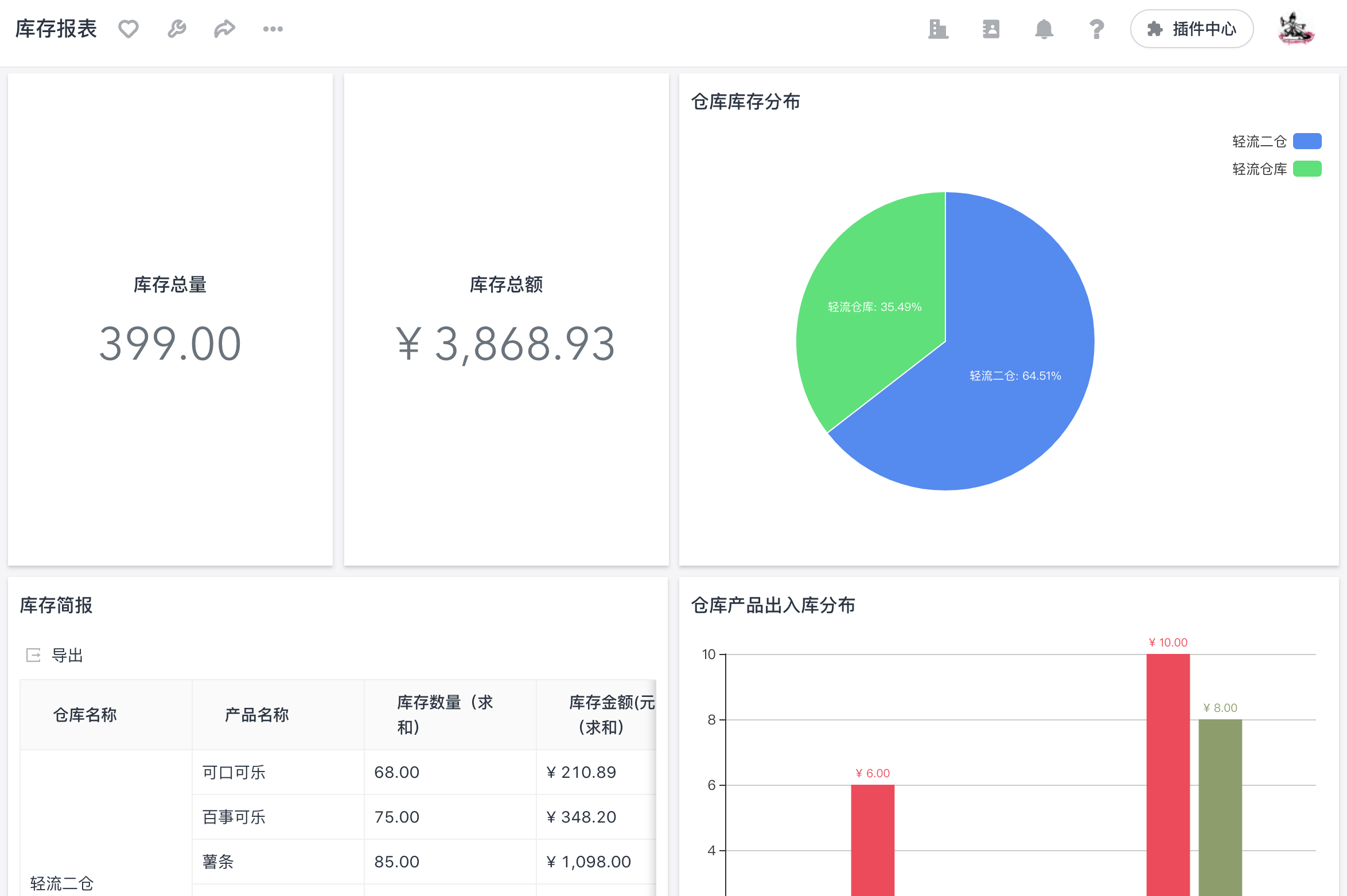Open the contacts address book icon

tap(990, 29)
